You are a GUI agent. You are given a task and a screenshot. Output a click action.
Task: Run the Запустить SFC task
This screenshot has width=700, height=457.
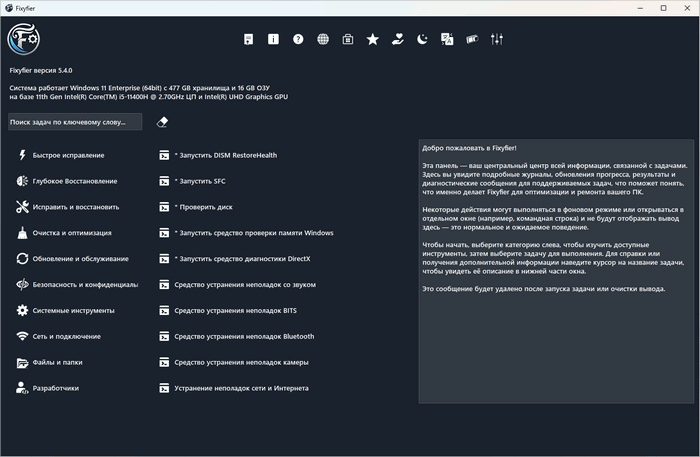coord(200,181)
